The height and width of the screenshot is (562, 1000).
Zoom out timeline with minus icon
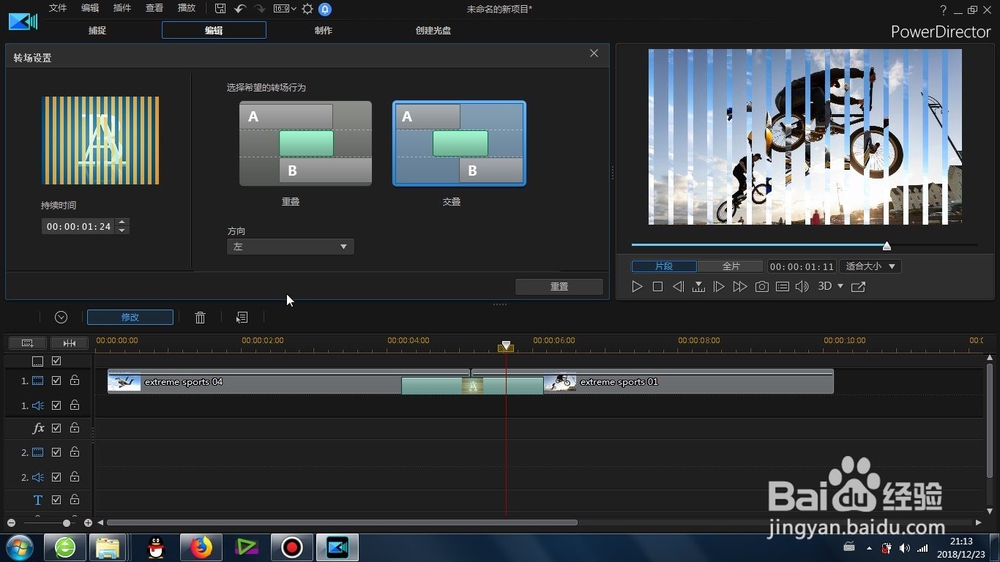11,523
